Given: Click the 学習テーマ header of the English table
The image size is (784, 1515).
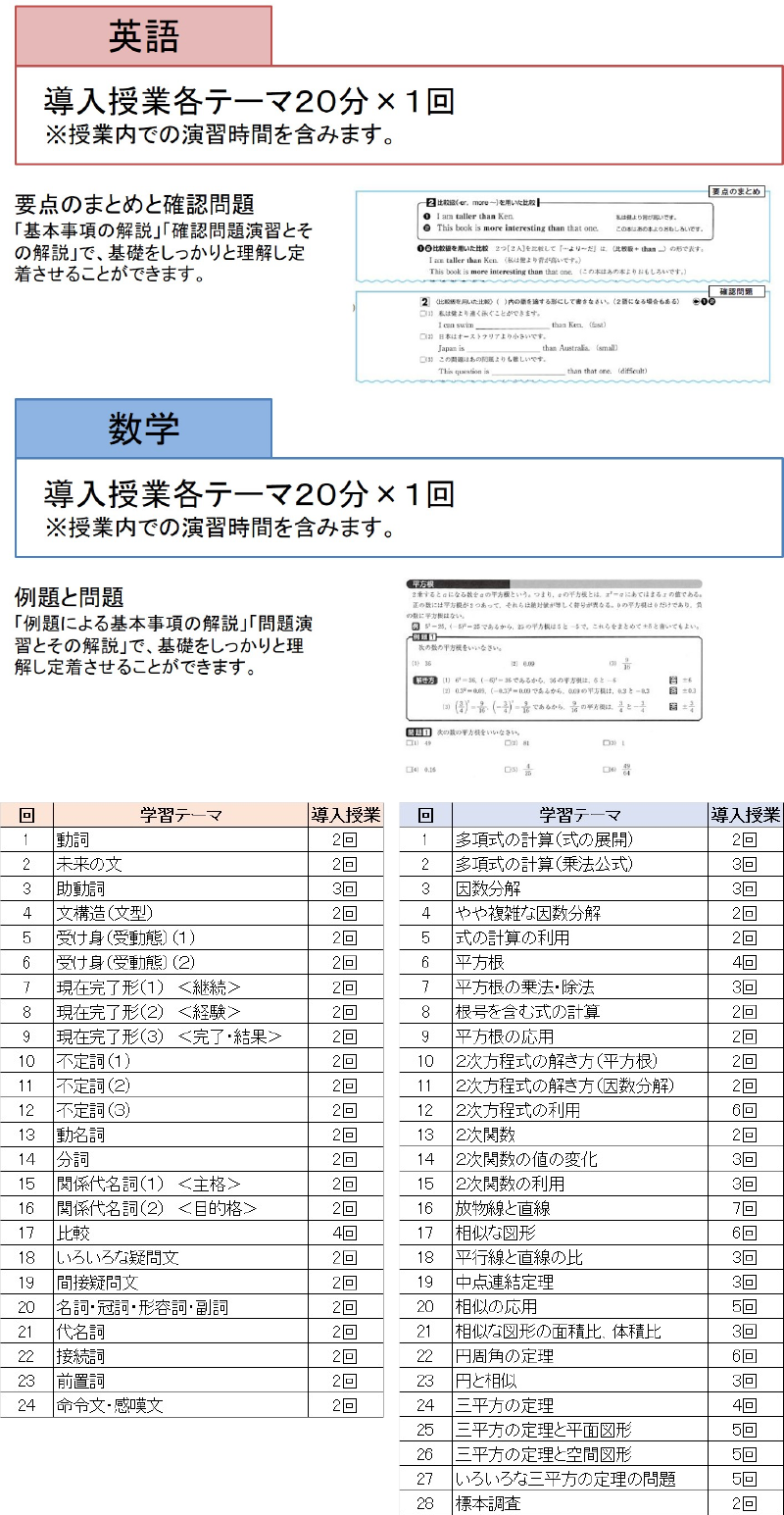Looking at the screenshot, I should coord(180,815).
